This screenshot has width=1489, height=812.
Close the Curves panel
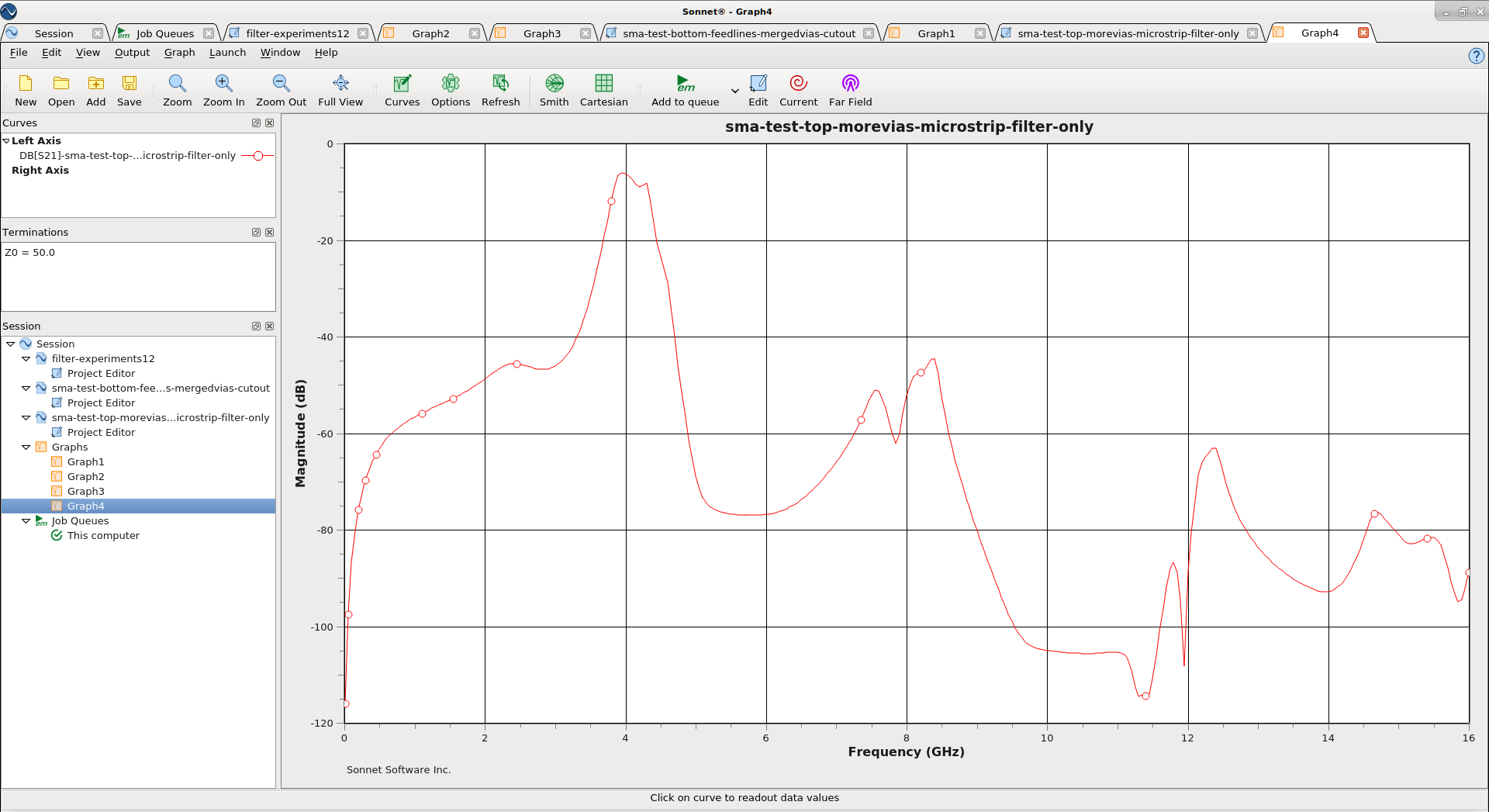(x=269, y=123)
